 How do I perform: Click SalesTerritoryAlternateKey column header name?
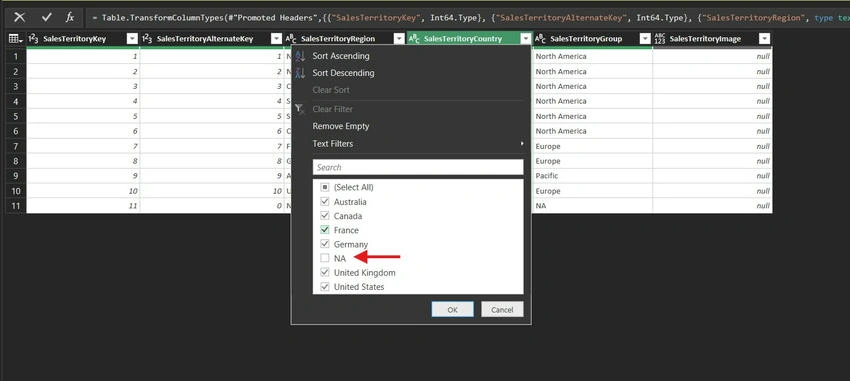point(205,38)
